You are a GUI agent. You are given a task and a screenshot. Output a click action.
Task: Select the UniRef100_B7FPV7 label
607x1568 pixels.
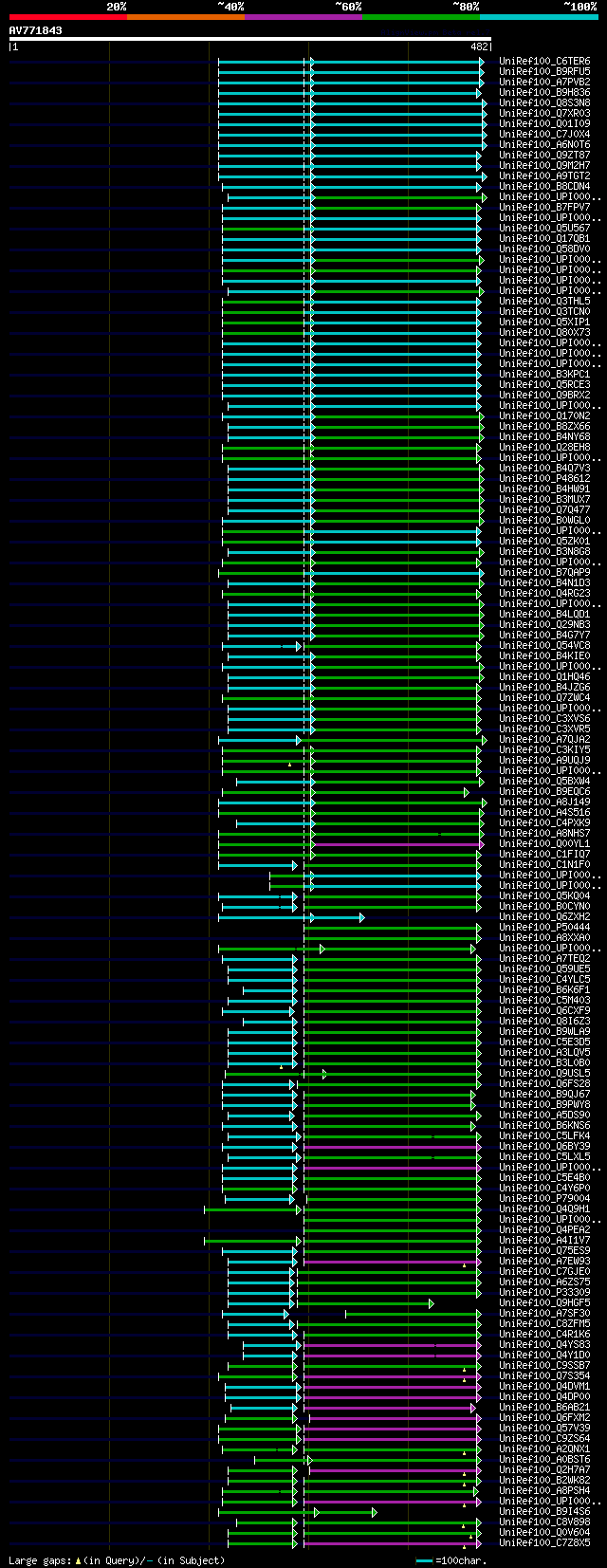coord(544,208)
